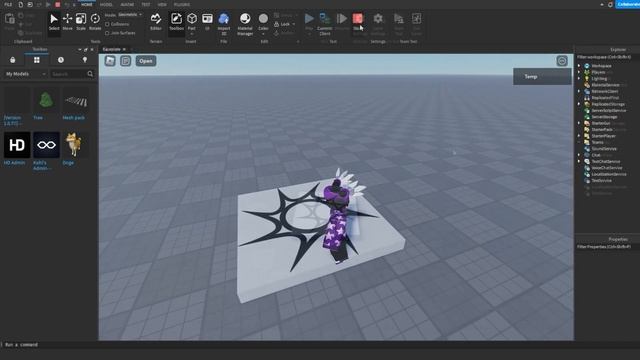Expand the ReplicatedStorage tree node
Screen dimensions: 640x360
(579, 104)
